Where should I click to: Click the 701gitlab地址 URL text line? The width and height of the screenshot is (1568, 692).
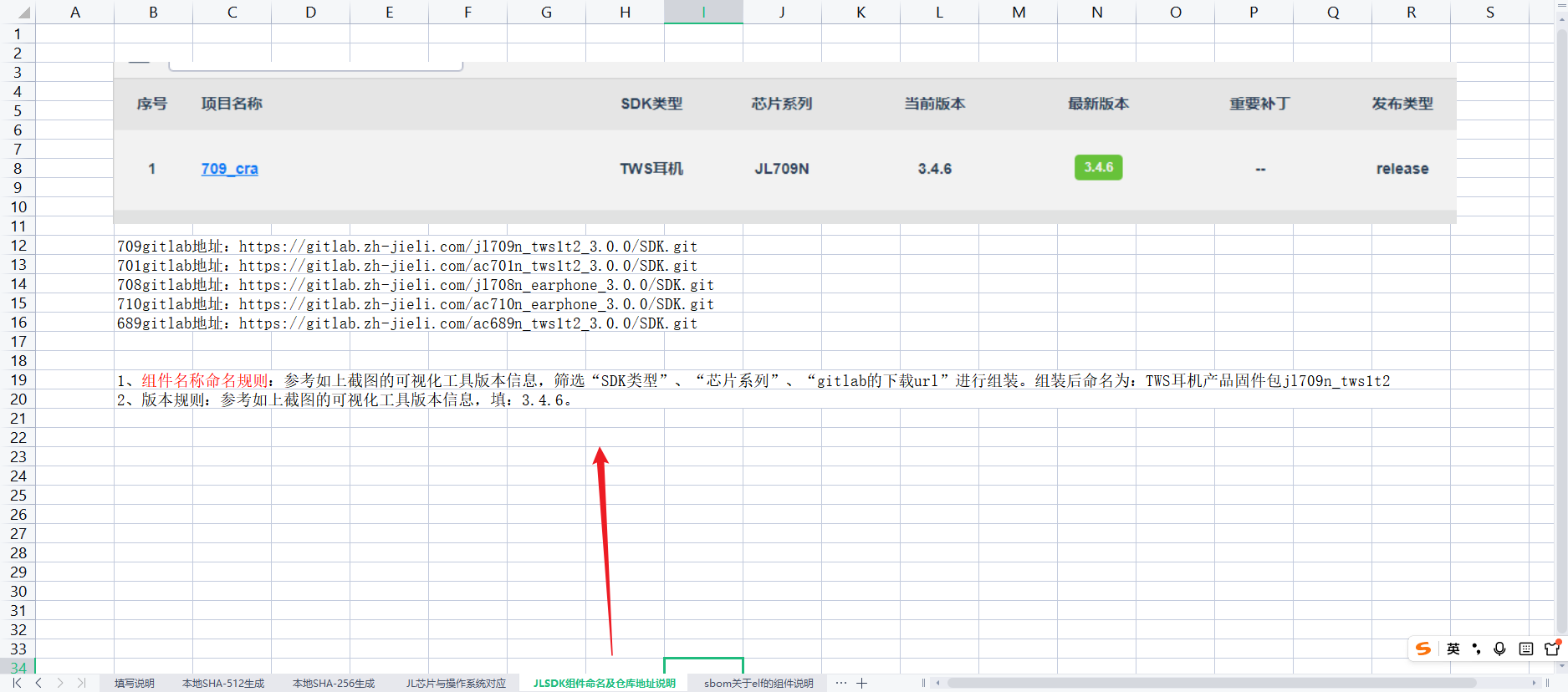pyautogui.click(x=407, y=266)
